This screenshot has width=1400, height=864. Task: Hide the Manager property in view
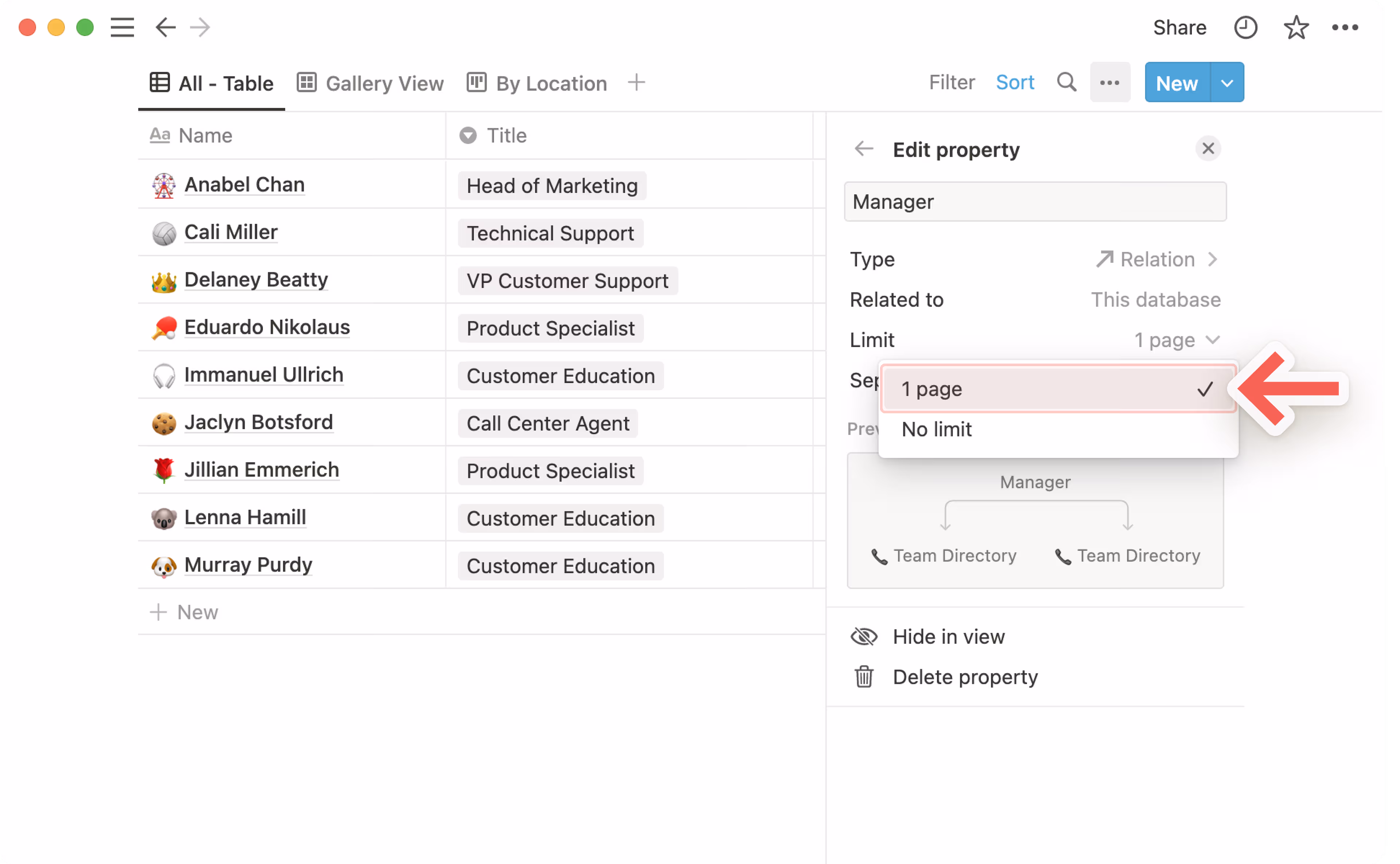tap(949, 637)
